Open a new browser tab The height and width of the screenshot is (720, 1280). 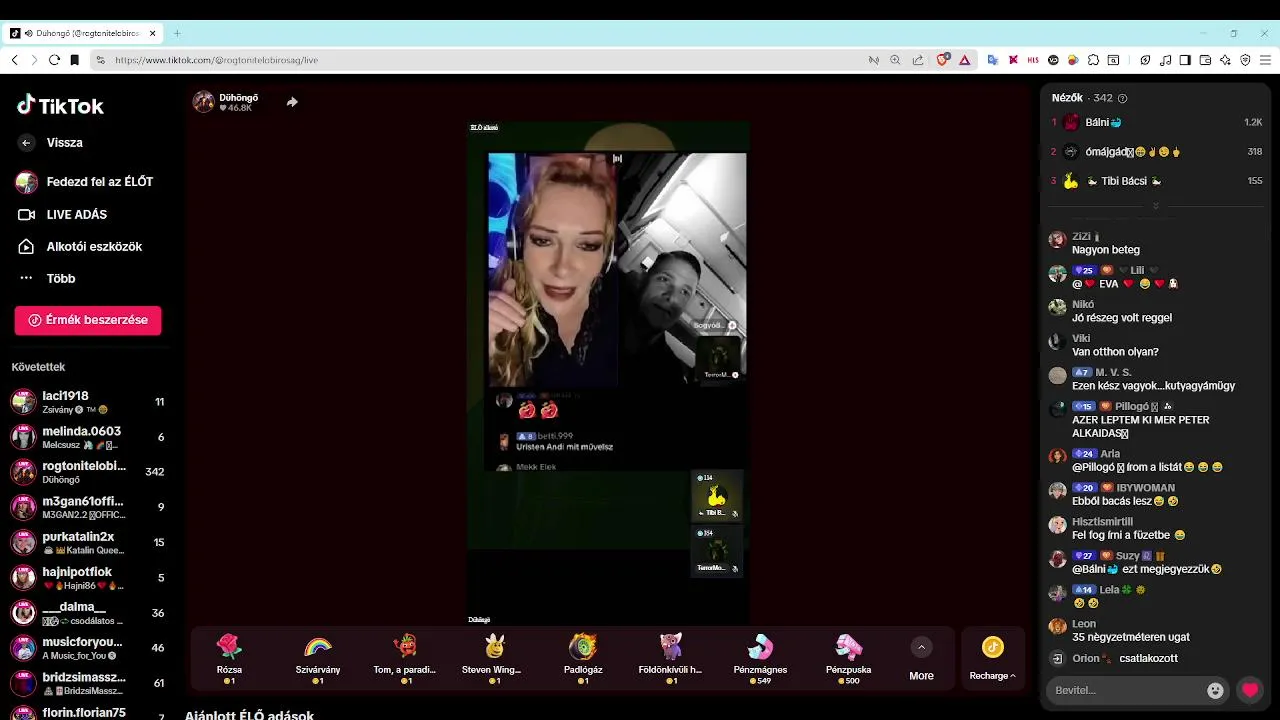177,33
